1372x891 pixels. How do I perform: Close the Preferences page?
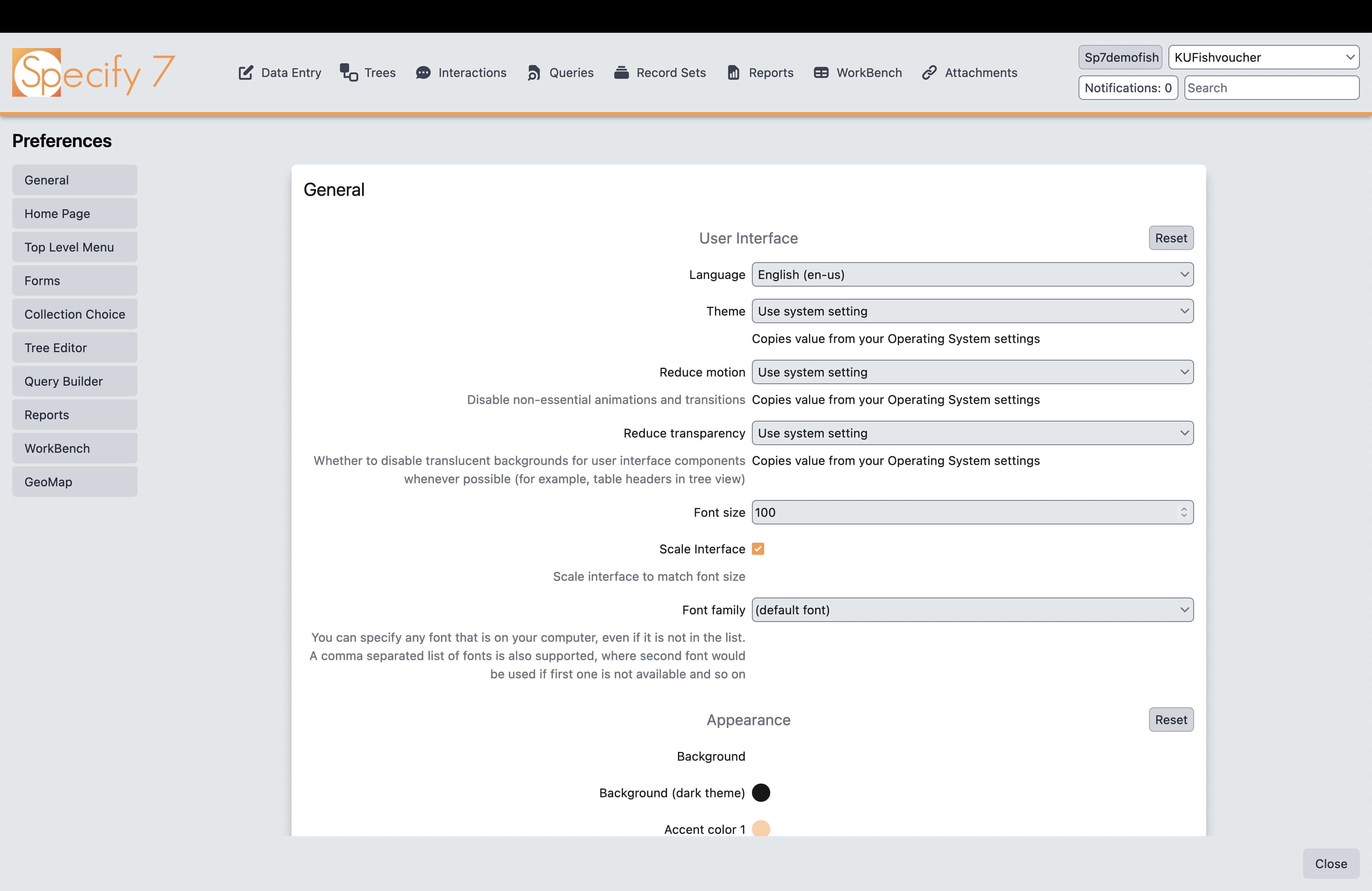(1330, 863)
